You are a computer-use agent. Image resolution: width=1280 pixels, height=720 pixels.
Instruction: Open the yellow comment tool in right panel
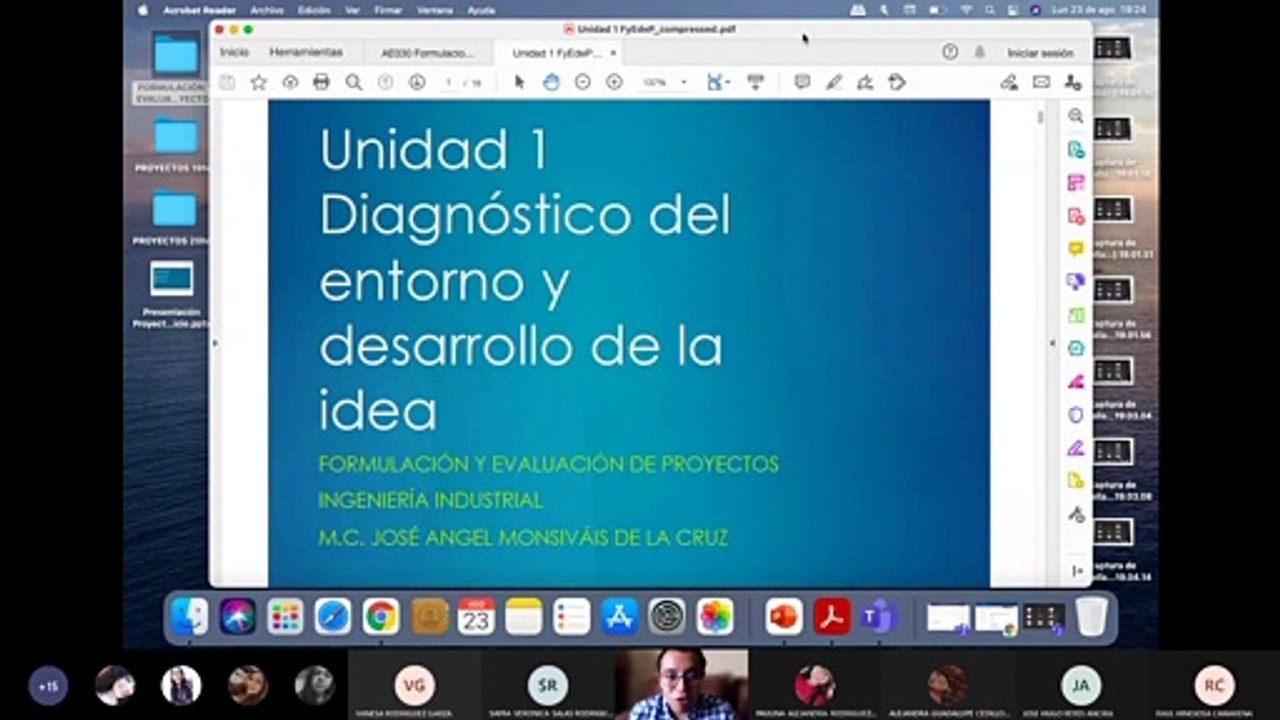click(x=1076, y=248)
